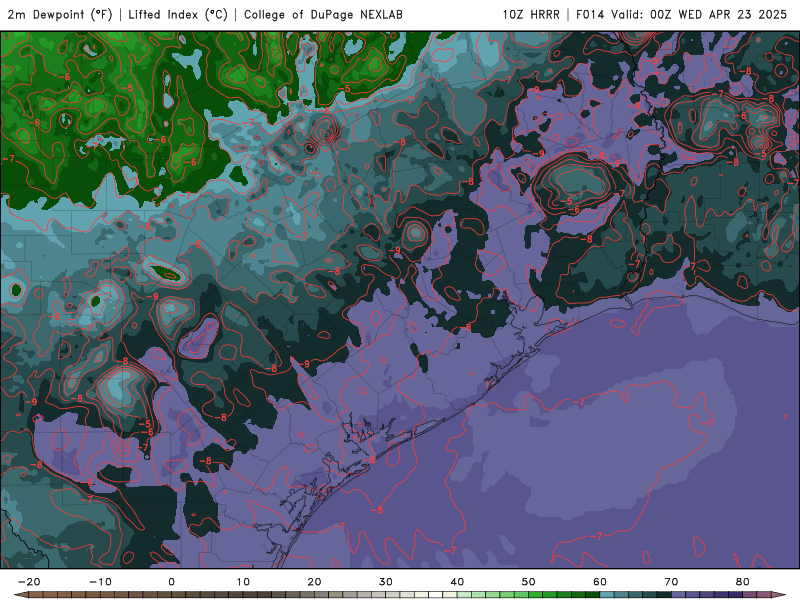Image resolution: width=800 pixels, height=600 pixels.
Task: Click the 60 label on the color scale
Action: (x=600, y=582)
